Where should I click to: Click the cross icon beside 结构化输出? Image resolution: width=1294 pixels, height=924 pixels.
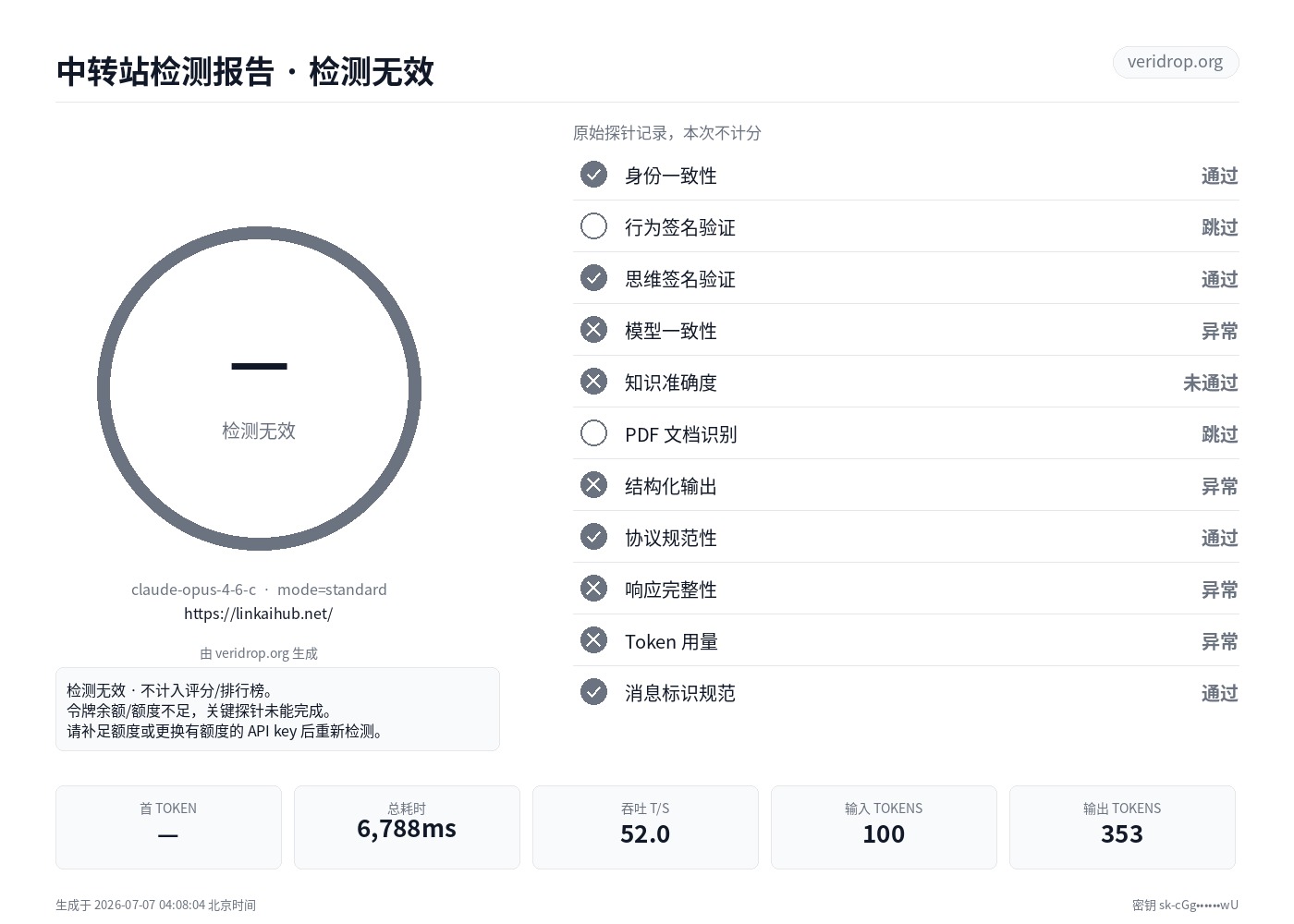(x=593, y=485)
